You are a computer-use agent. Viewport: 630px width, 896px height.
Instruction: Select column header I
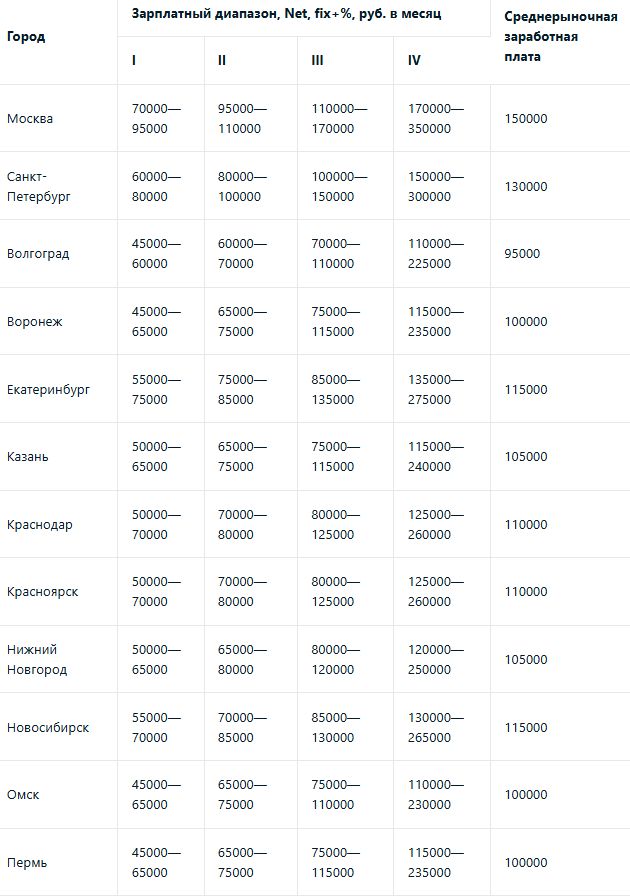tap(134, 60)
